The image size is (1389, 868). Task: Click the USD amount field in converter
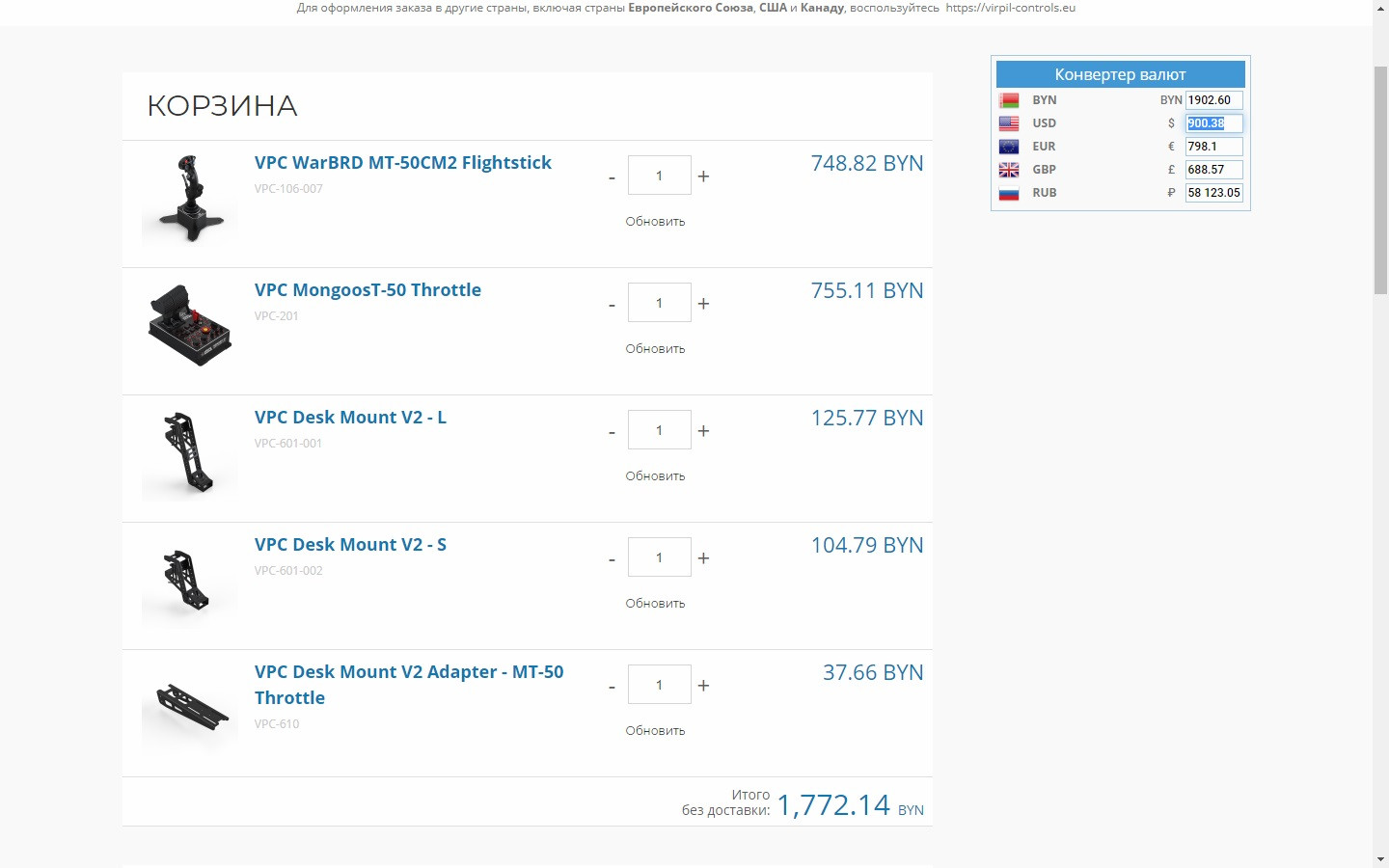coord(1214,123)
